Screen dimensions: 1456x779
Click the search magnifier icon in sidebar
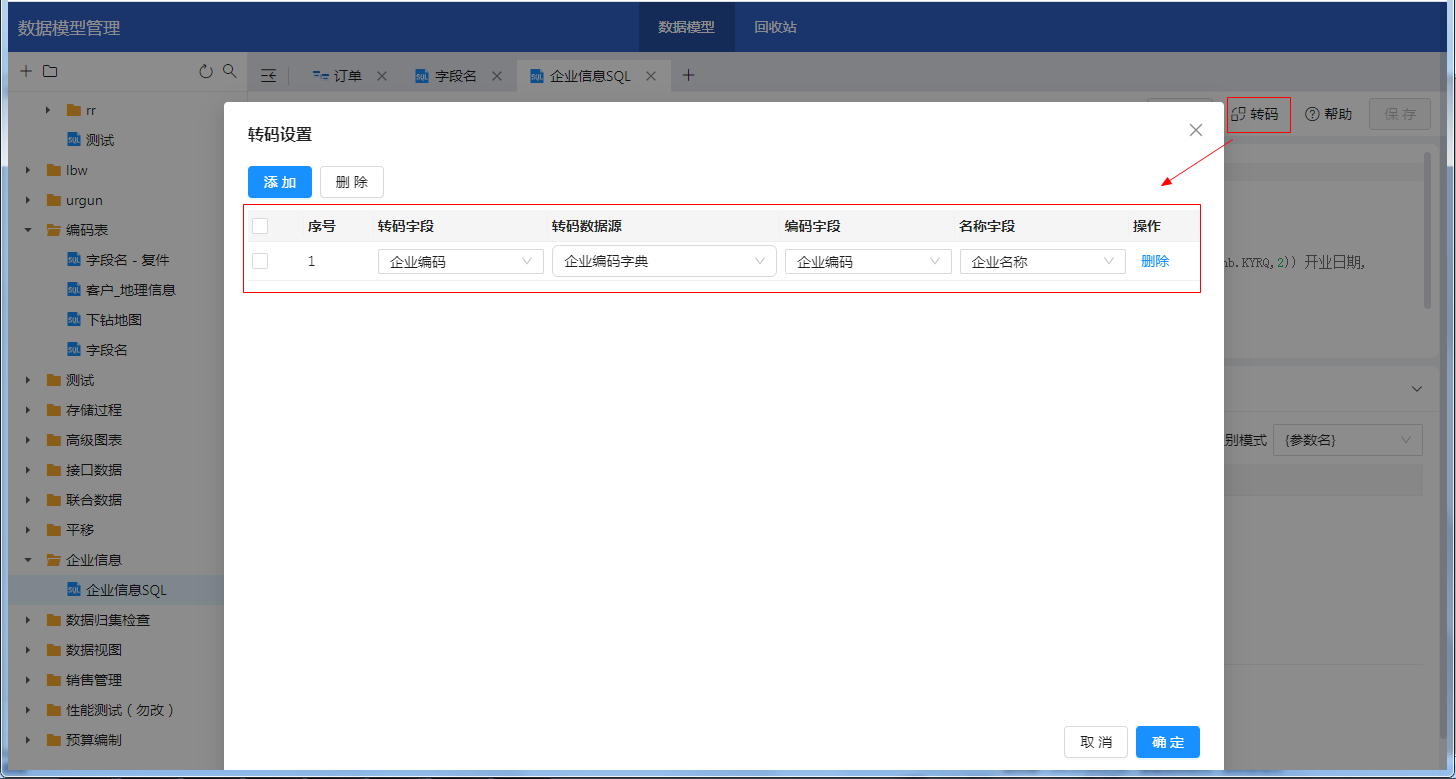(x=230, y=71)
